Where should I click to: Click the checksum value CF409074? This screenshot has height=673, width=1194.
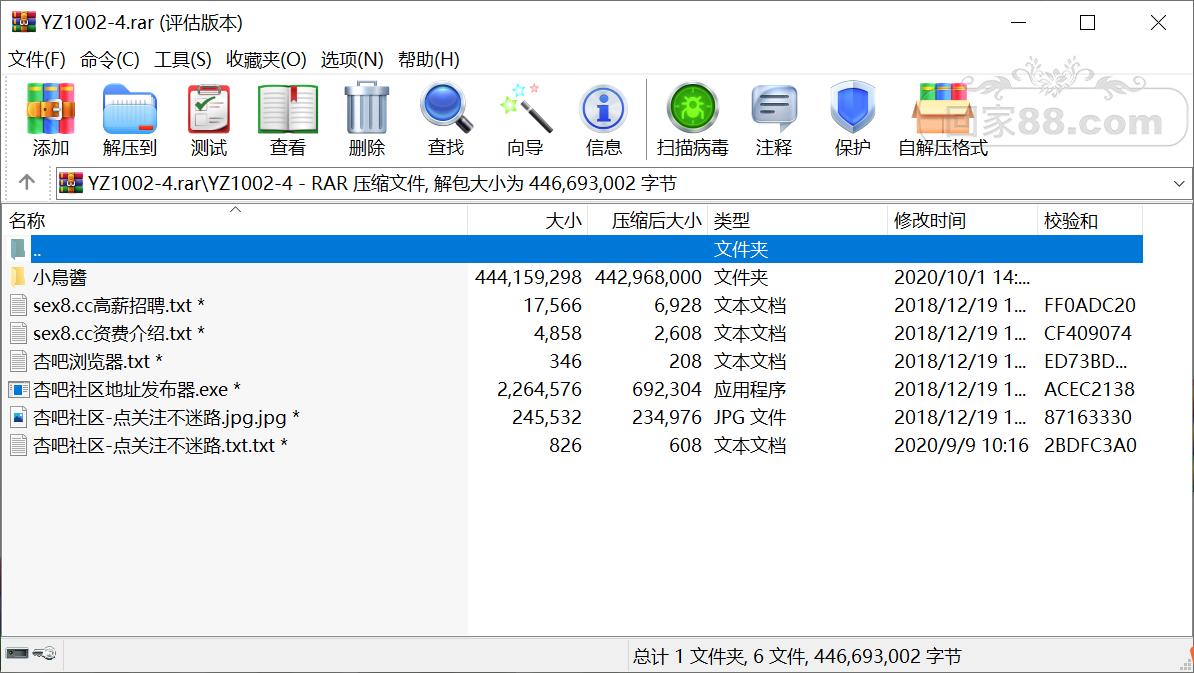1087,333
